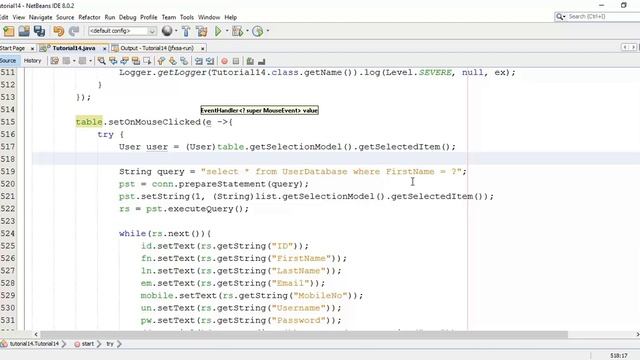640x360 pixels.
Task: Click the browser globe icon
Action: pyautogui.click(x=167, y=31)
